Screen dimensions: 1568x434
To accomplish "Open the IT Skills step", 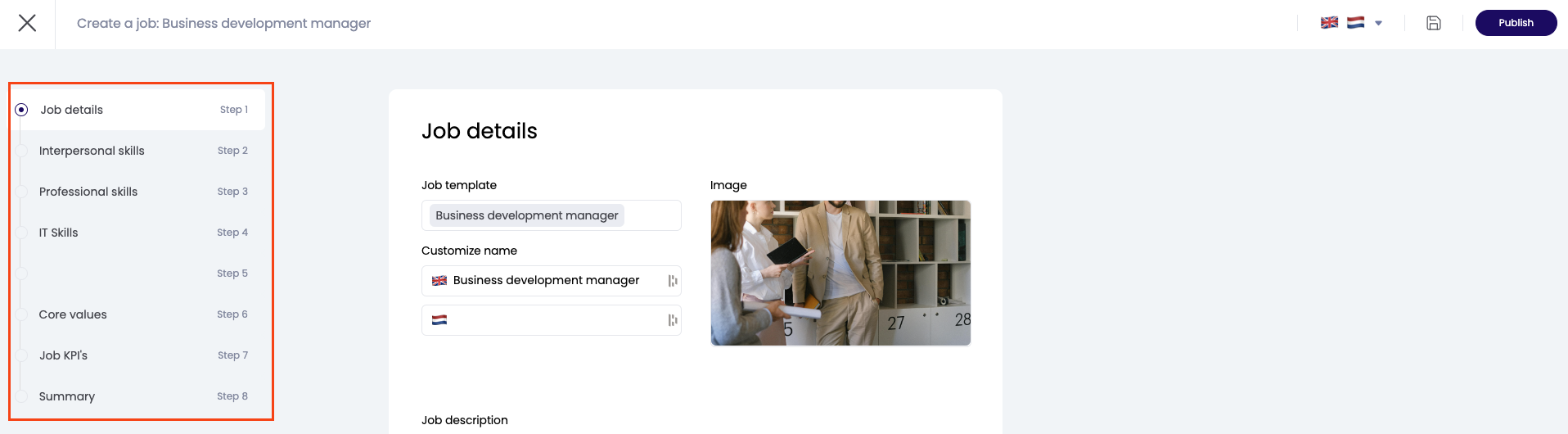I will (59, 233).
